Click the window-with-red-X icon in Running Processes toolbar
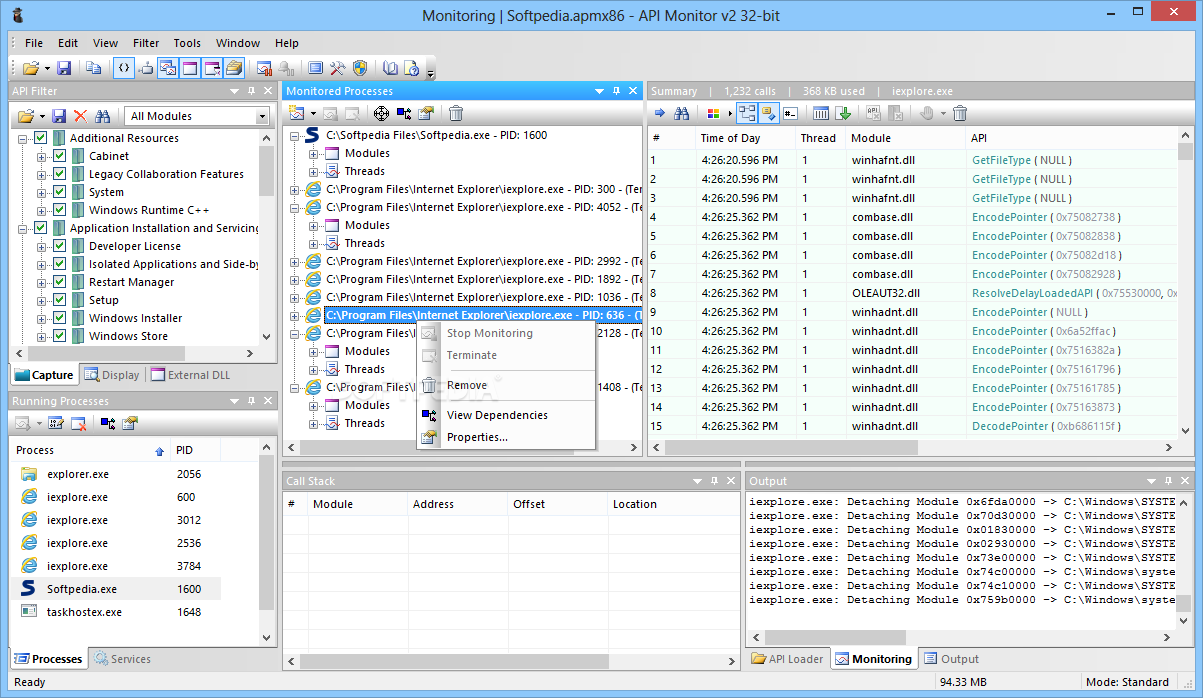1203x698 pixels. pos(78,423)
